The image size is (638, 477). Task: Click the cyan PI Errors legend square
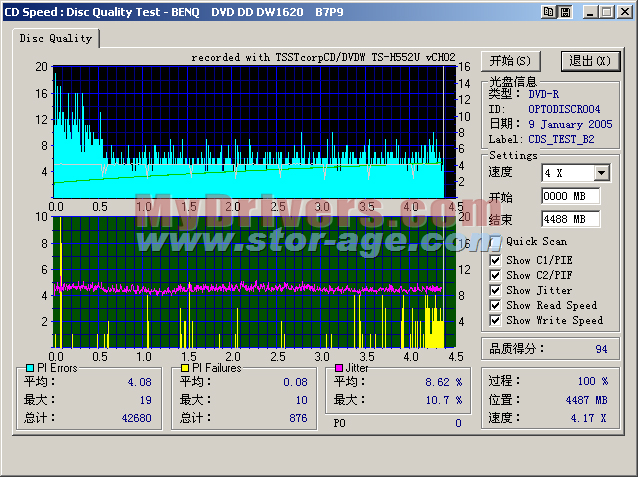coord(29,368)
